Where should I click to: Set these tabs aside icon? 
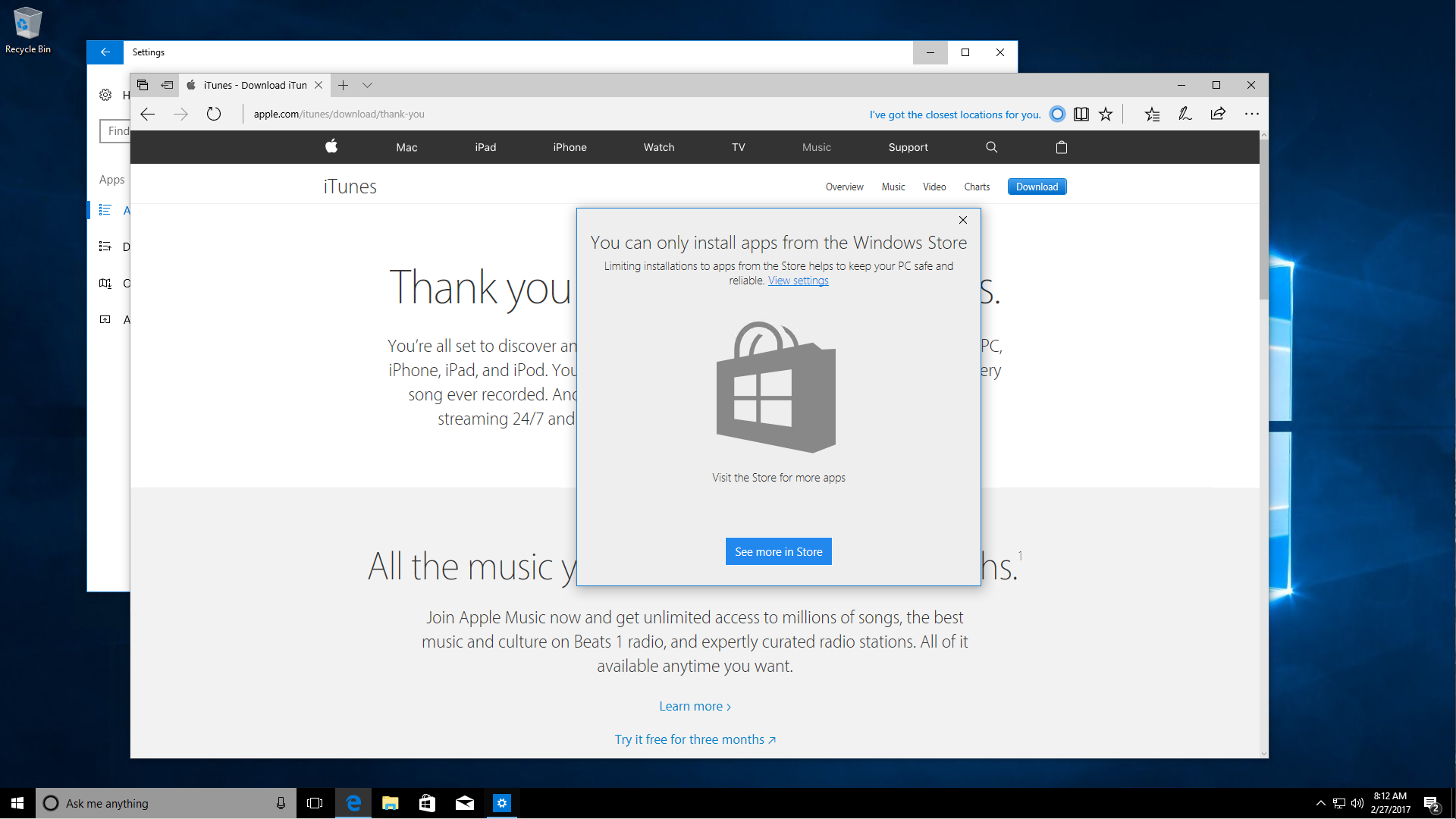167,85
